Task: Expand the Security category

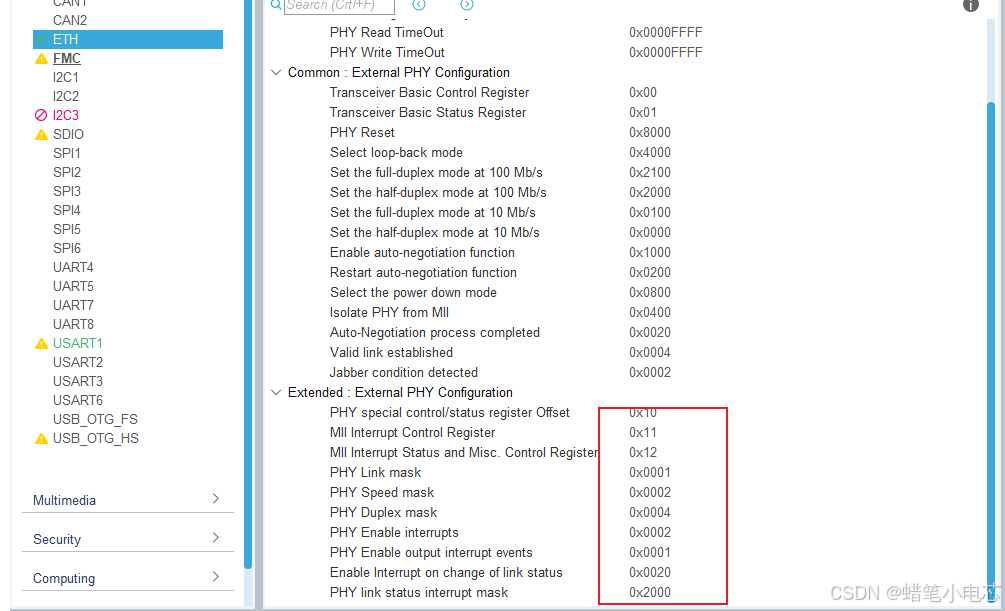Action: [127, 539]
